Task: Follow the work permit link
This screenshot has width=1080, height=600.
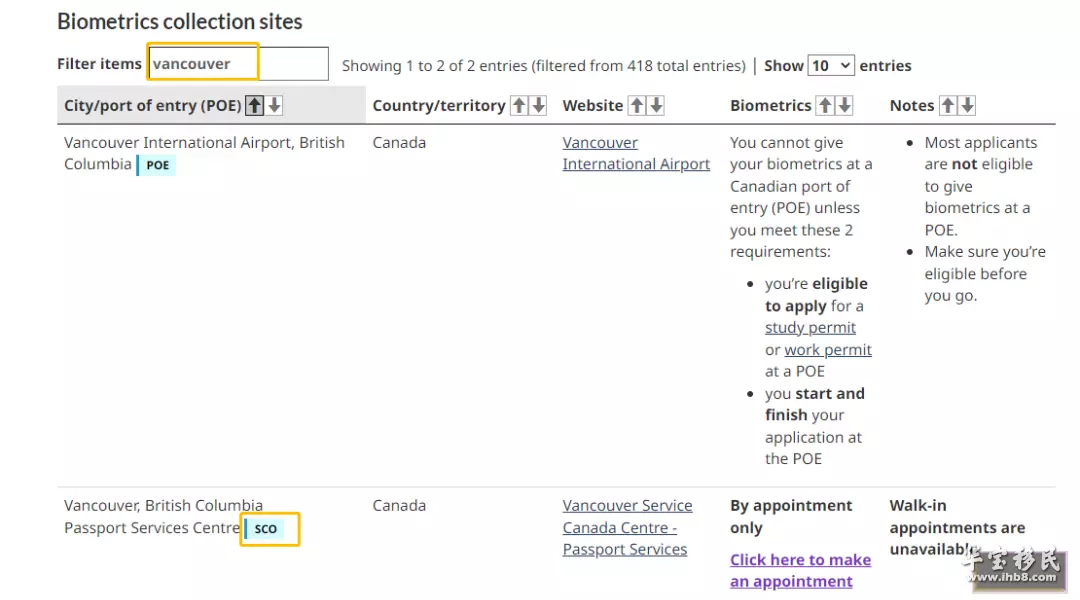Action: pos(828,349)
